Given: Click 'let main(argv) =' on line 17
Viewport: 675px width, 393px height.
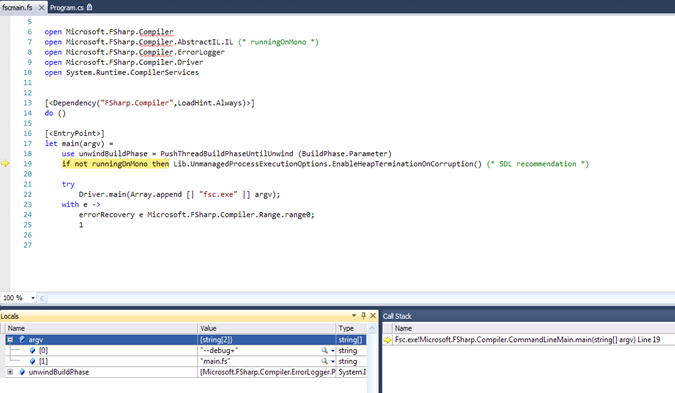Looking at the screenshot, I should click(x=79, y=143).
